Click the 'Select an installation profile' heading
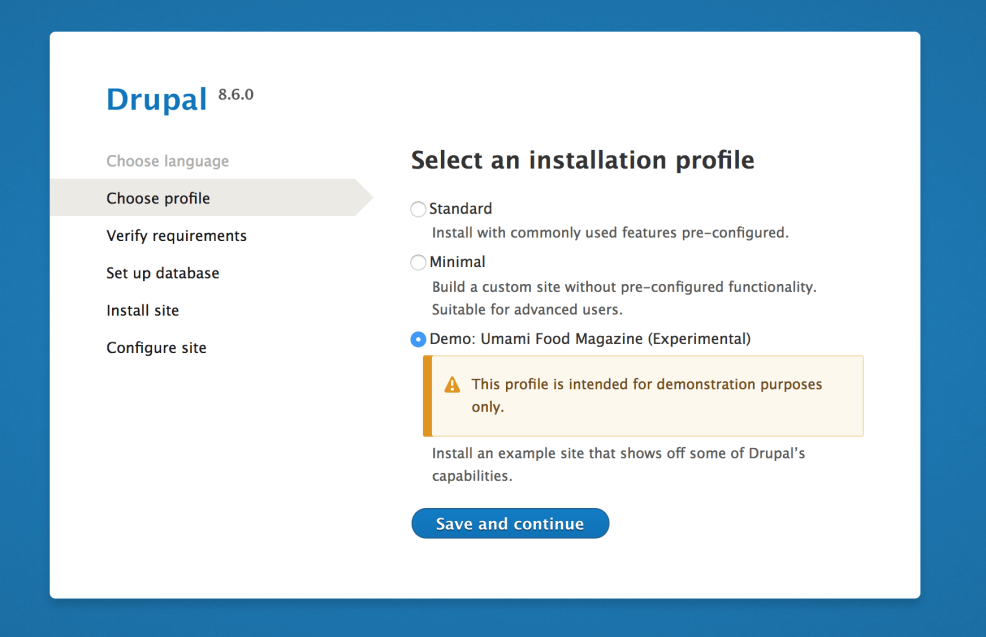 tap(582, 160)
